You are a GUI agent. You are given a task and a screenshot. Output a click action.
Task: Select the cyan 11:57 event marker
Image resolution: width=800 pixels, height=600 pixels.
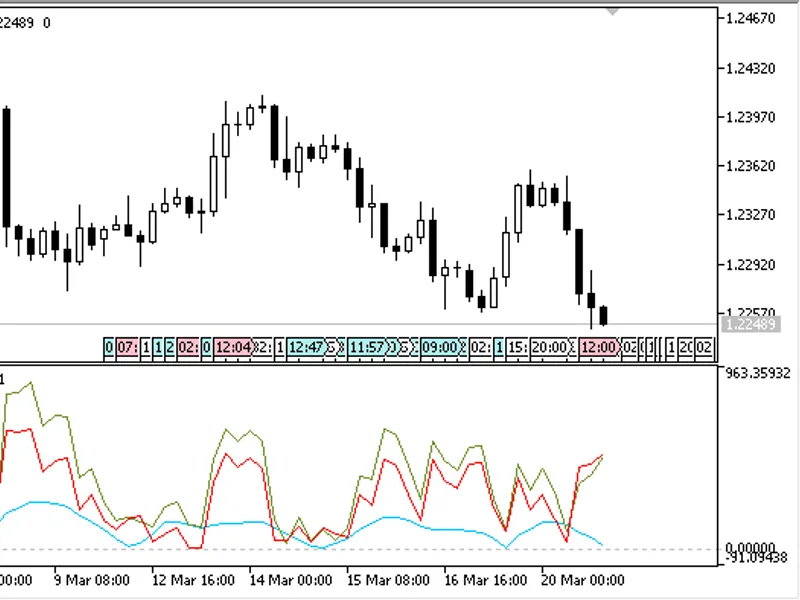tap(368, 348)
